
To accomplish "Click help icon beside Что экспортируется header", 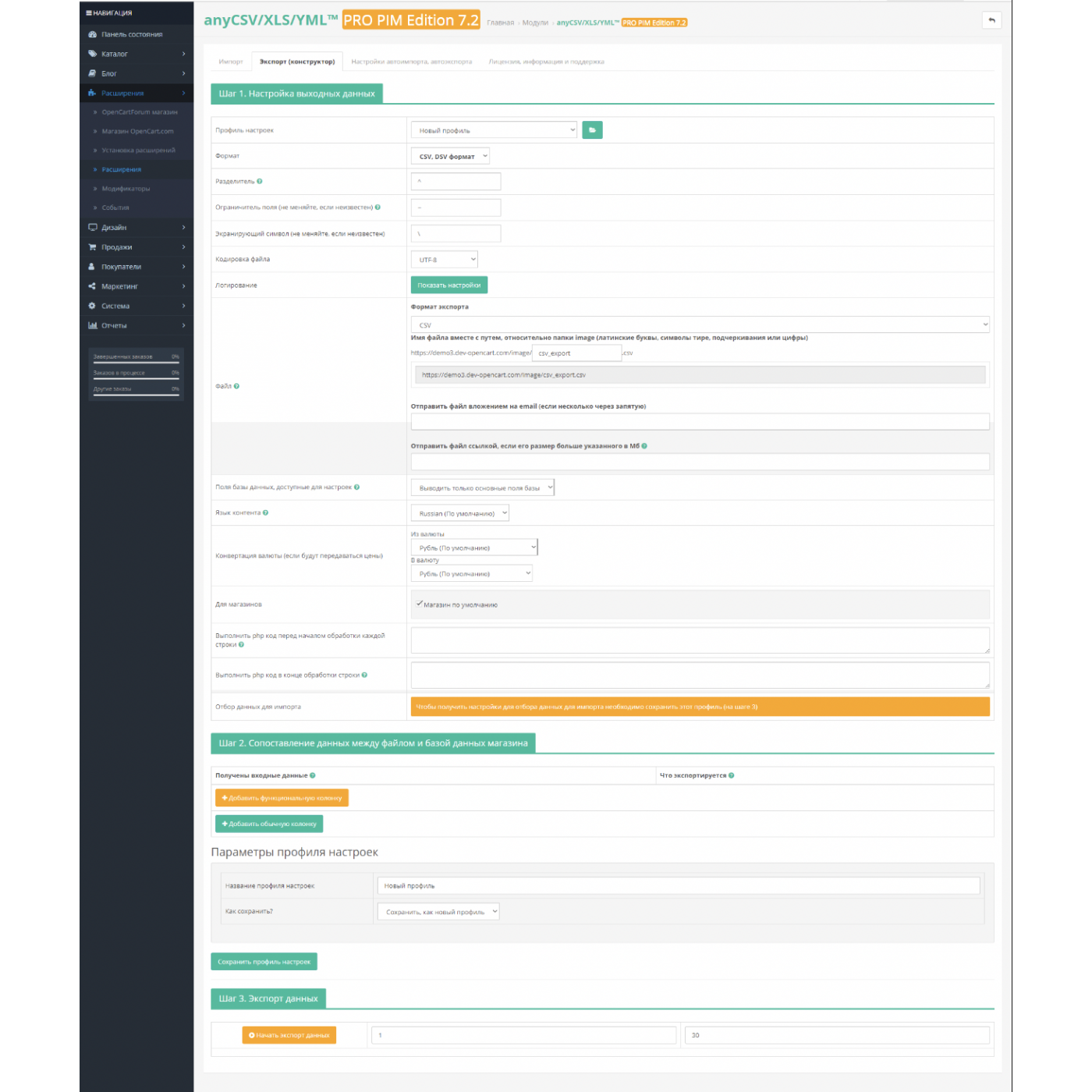I will pos(731,775).
